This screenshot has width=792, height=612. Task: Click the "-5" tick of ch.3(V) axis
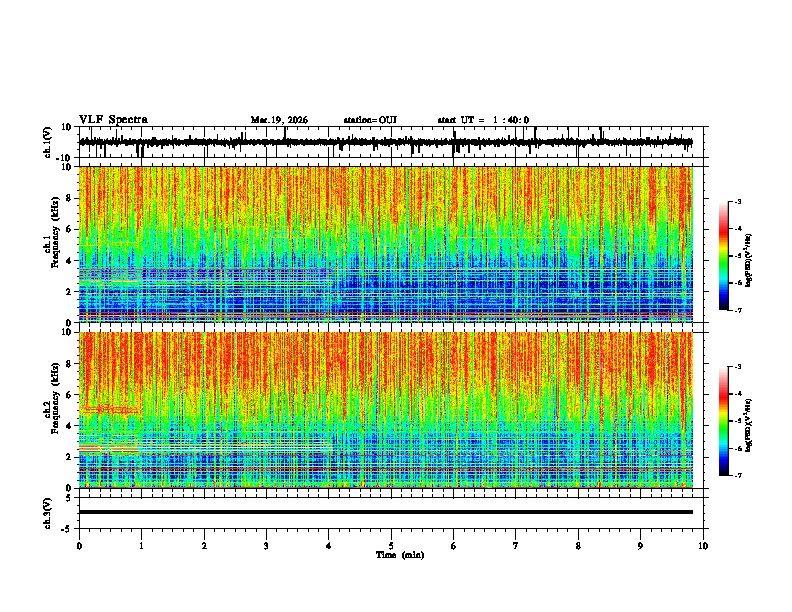pos(68,529)
